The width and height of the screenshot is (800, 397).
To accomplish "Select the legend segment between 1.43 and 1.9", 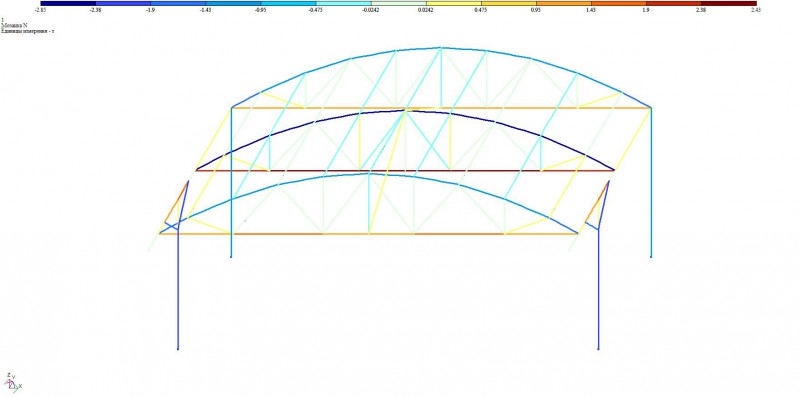I will pos(619,3).
